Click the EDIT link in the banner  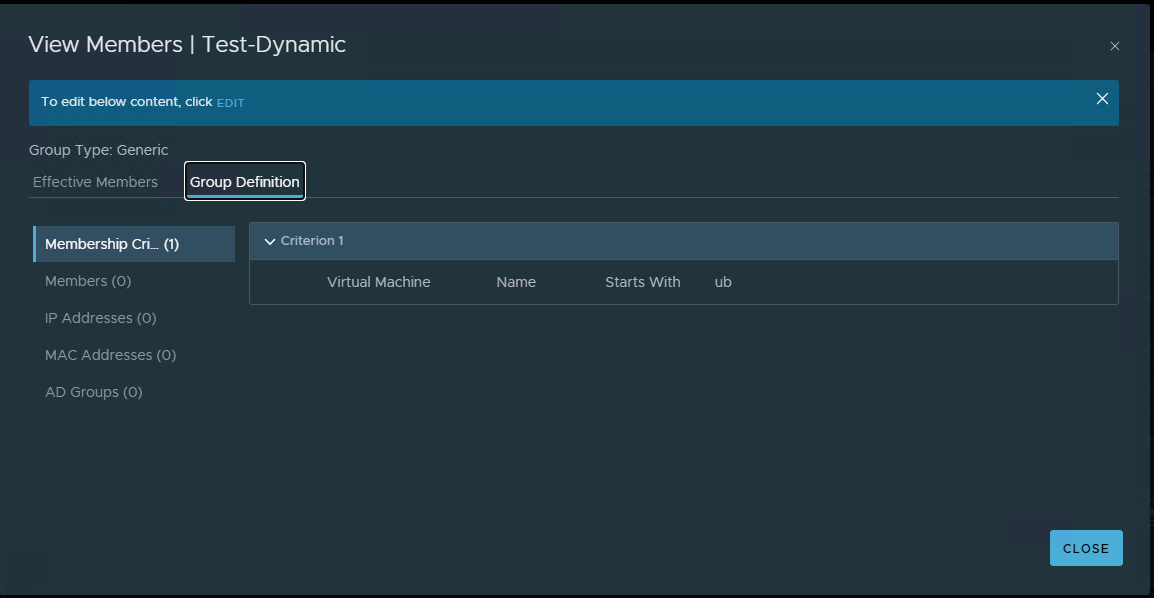point(230,103)
